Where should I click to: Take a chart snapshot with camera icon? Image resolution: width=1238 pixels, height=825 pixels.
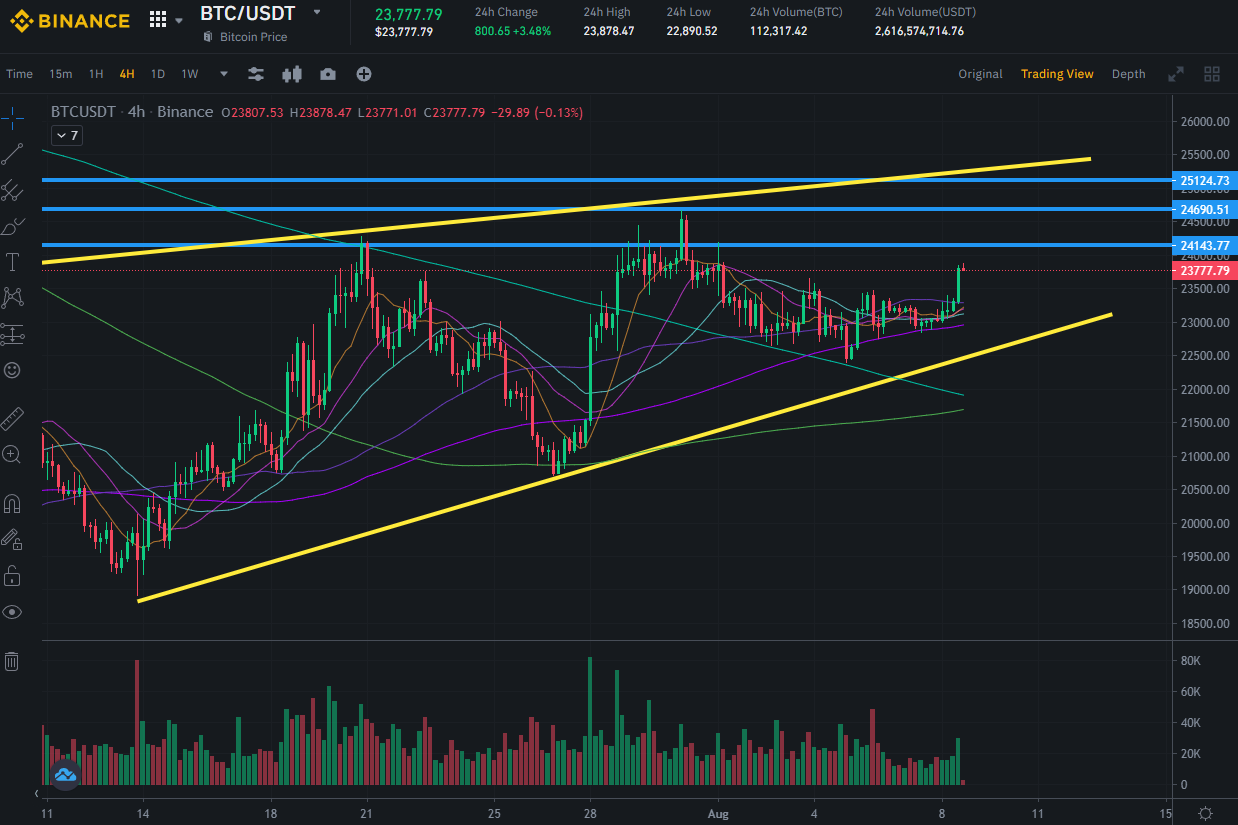pyautogui.click(x=328, y=74)
